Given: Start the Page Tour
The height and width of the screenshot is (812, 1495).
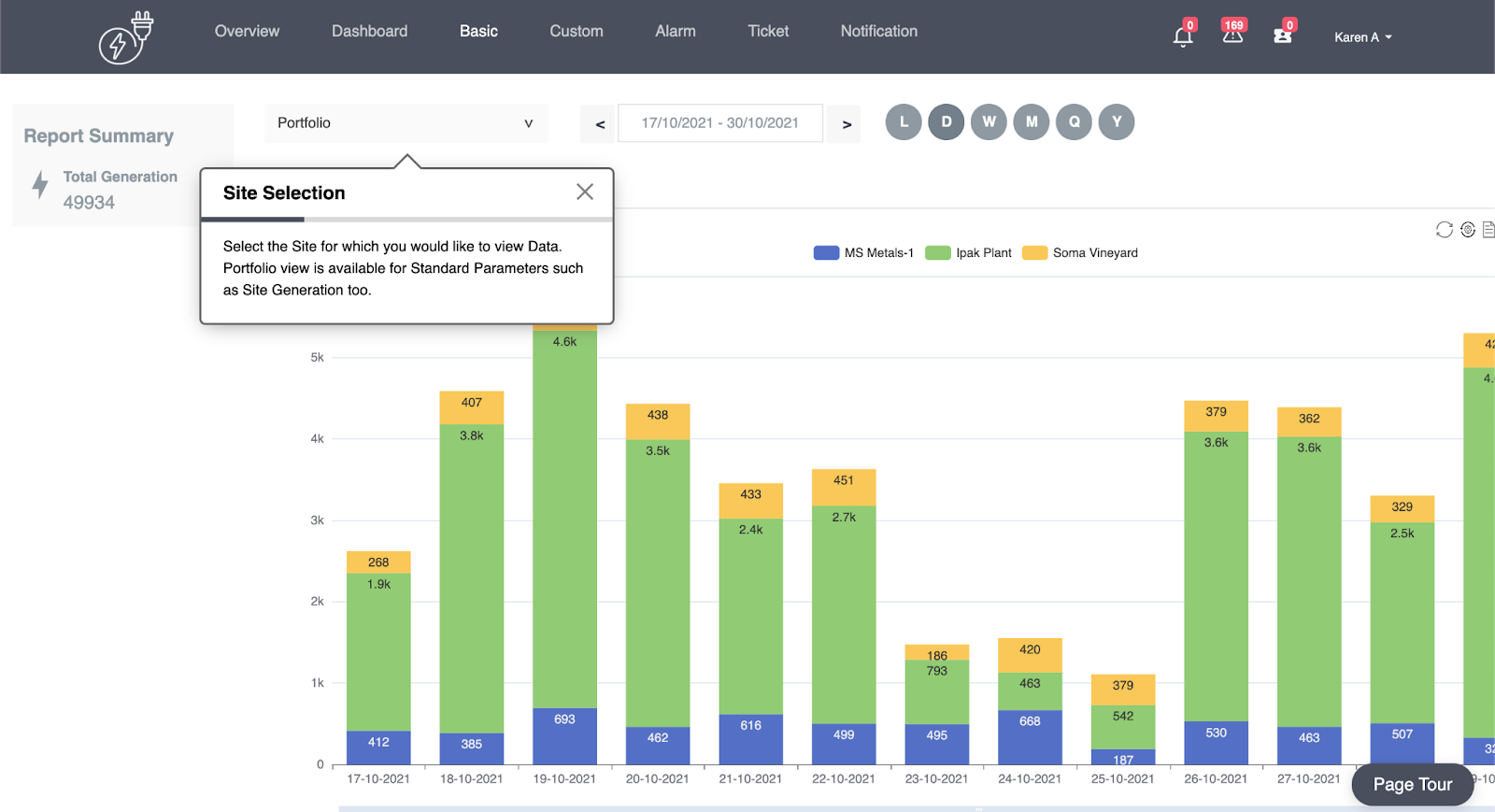Looking at the screenshot, I should tap(1413, 785).
